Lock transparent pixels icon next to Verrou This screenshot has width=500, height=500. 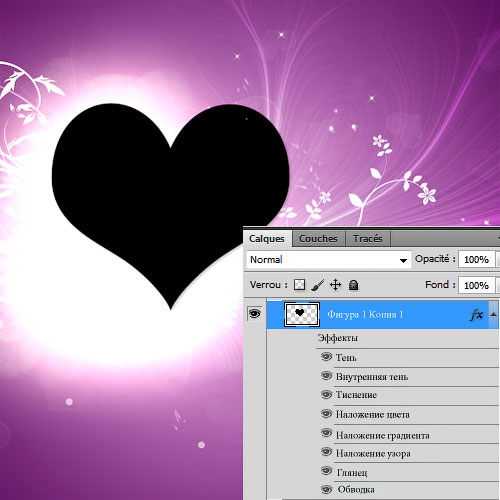pyautogui.click(x=299, y=285)
